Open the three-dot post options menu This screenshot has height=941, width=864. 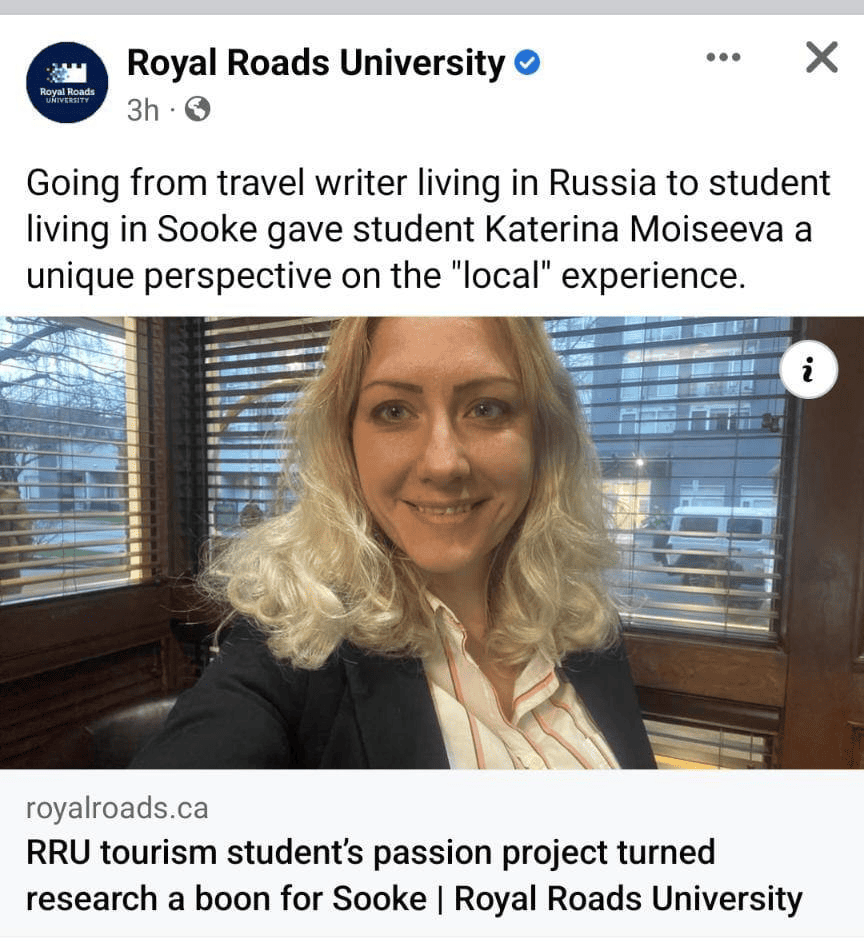coord(723,58)
